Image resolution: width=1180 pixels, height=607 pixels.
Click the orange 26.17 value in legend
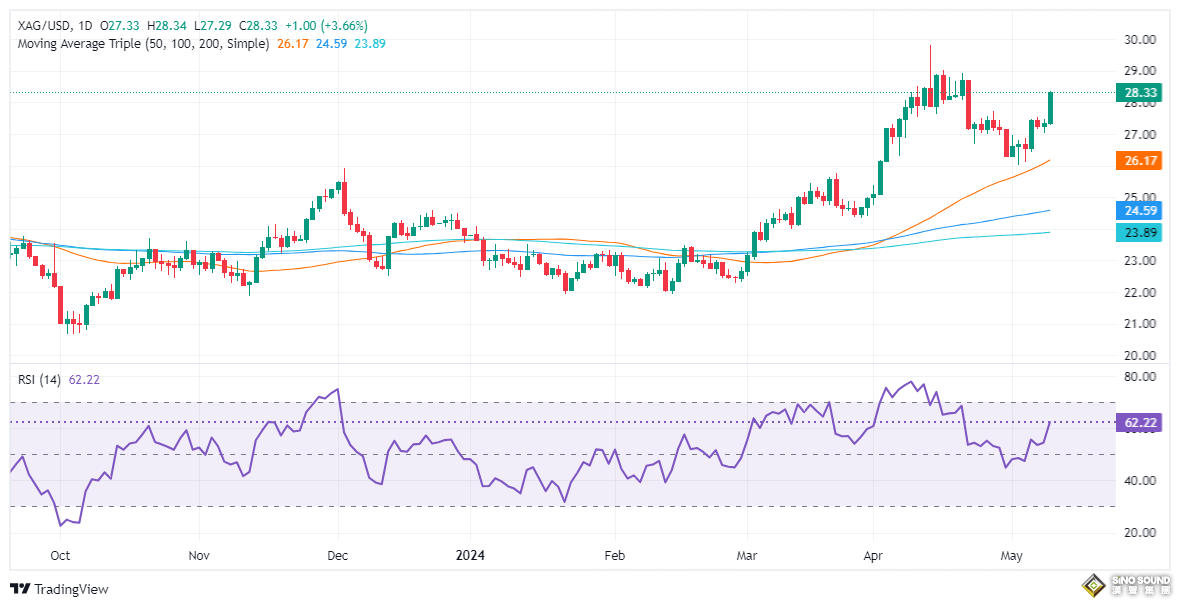[x=291, y=44]
